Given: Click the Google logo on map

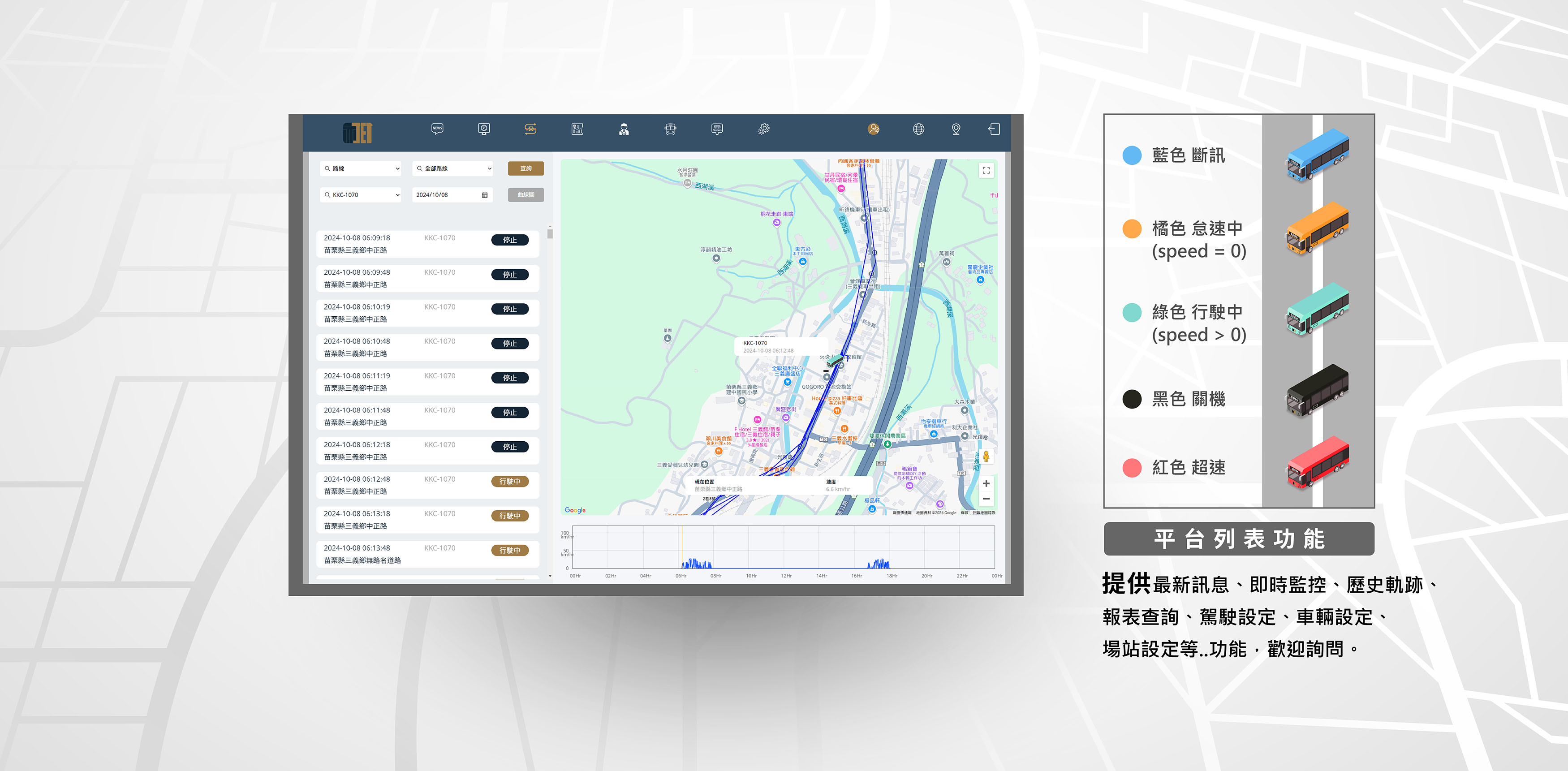Looking at the screenshot, I should coord(575,510).
